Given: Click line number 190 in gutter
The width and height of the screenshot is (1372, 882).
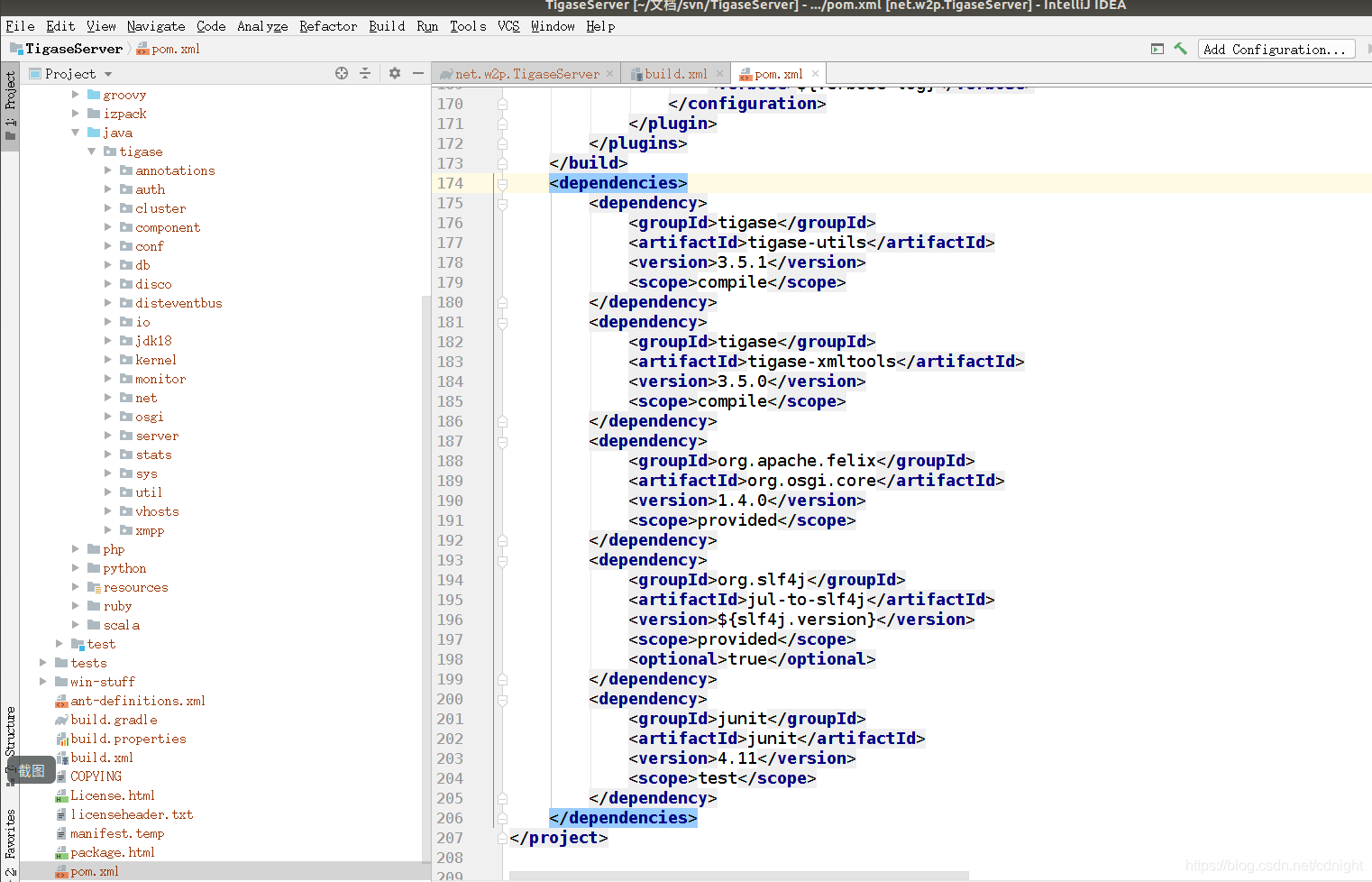Looking at the screenshot, I should pyautogui.click(x=450, y=501).
